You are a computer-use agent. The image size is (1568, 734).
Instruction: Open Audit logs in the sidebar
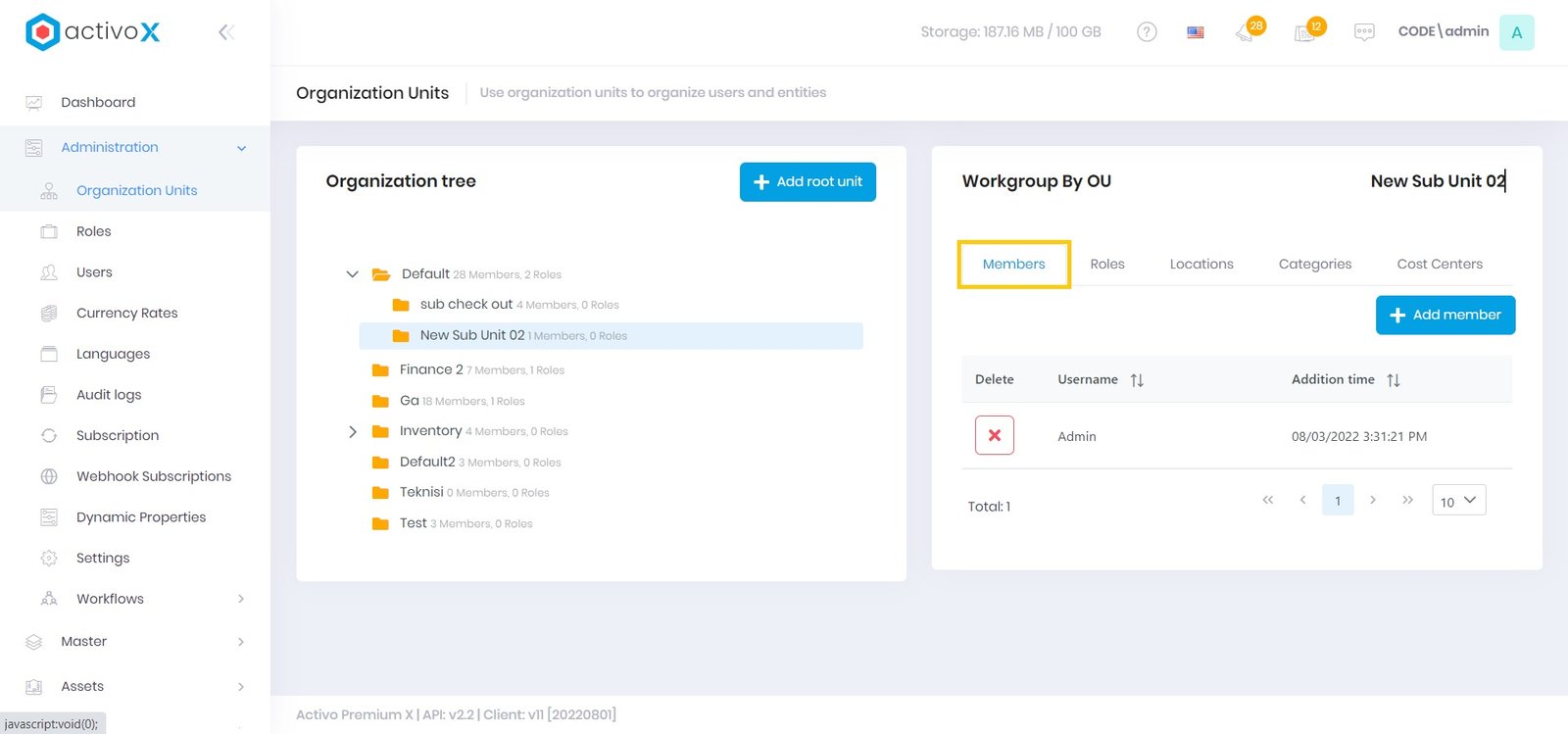[x=109, y=395]
